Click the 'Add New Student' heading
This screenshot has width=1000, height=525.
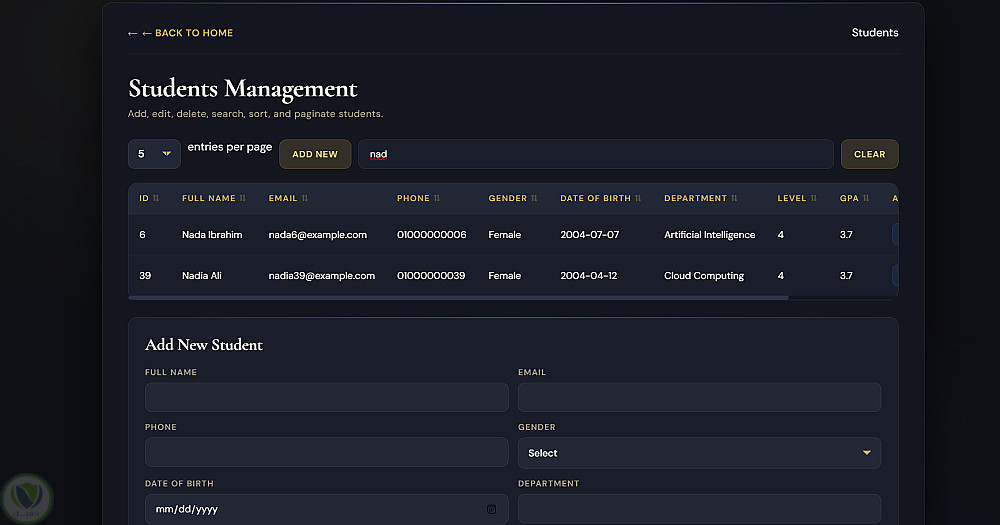click(x=204, y=345)
